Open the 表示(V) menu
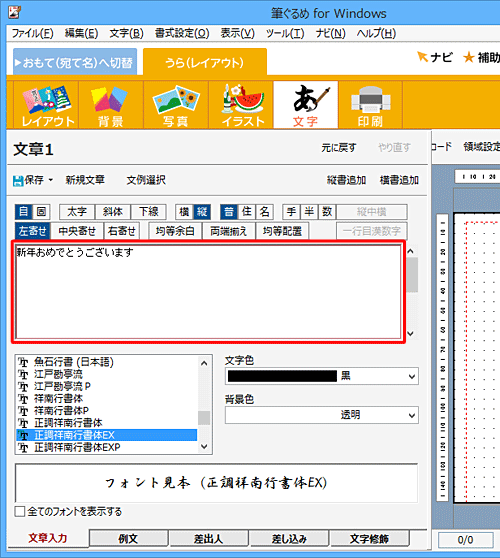The height and width of the screenshot is (558, 500). [237, 33]
